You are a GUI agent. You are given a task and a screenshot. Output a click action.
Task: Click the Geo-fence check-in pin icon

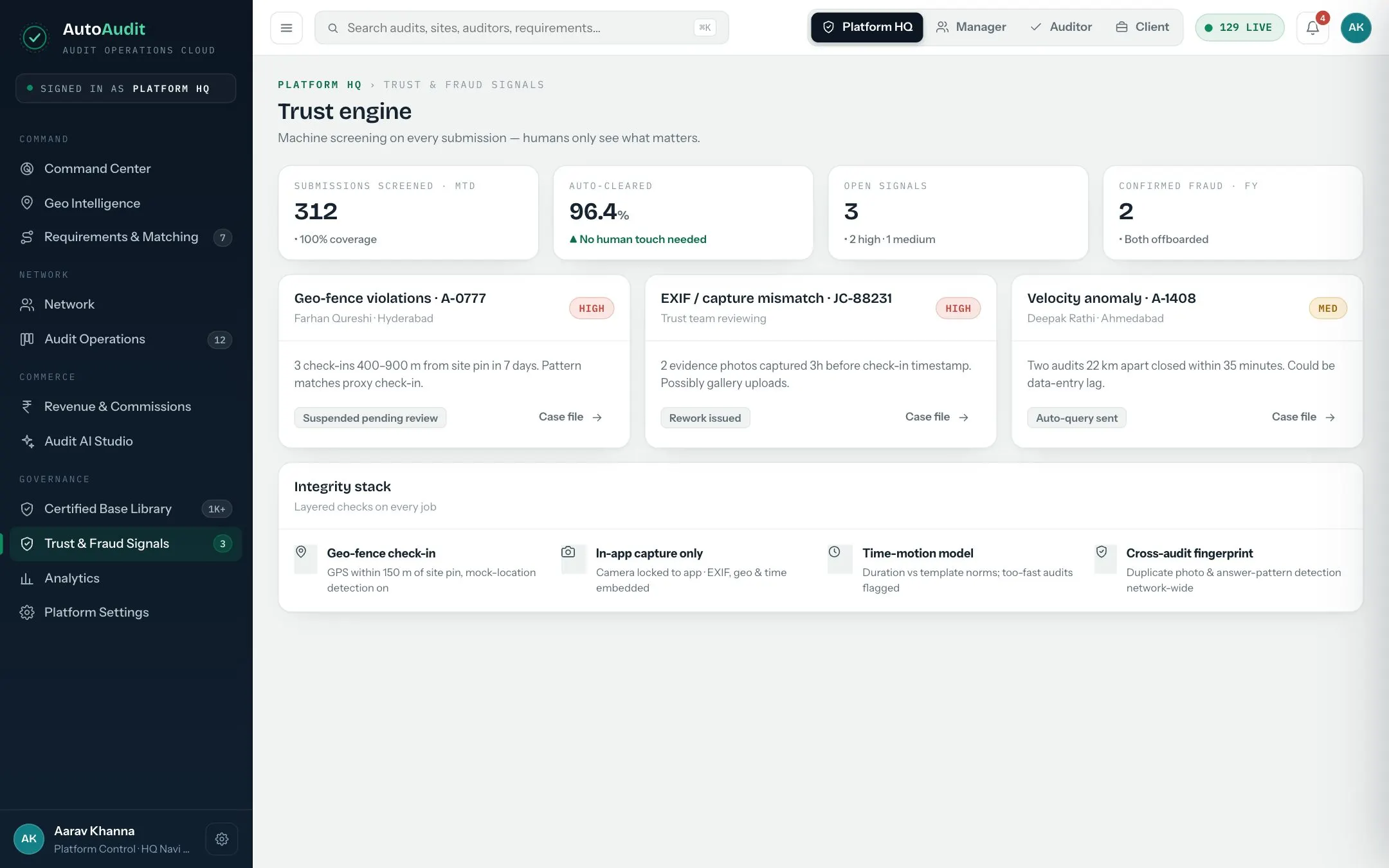[301, 552]
